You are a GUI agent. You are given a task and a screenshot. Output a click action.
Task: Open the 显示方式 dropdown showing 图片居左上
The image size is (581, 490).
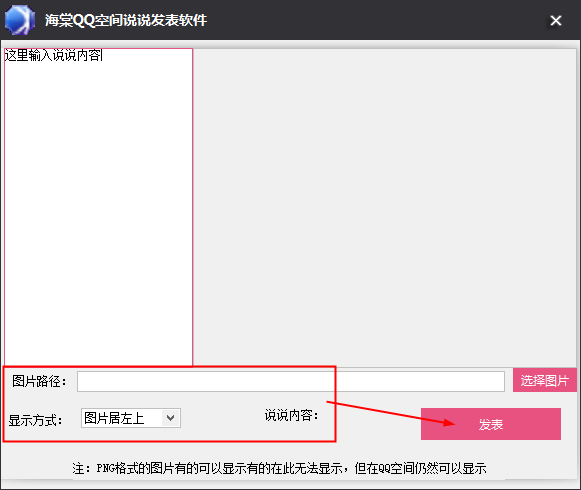click(131, 418)
